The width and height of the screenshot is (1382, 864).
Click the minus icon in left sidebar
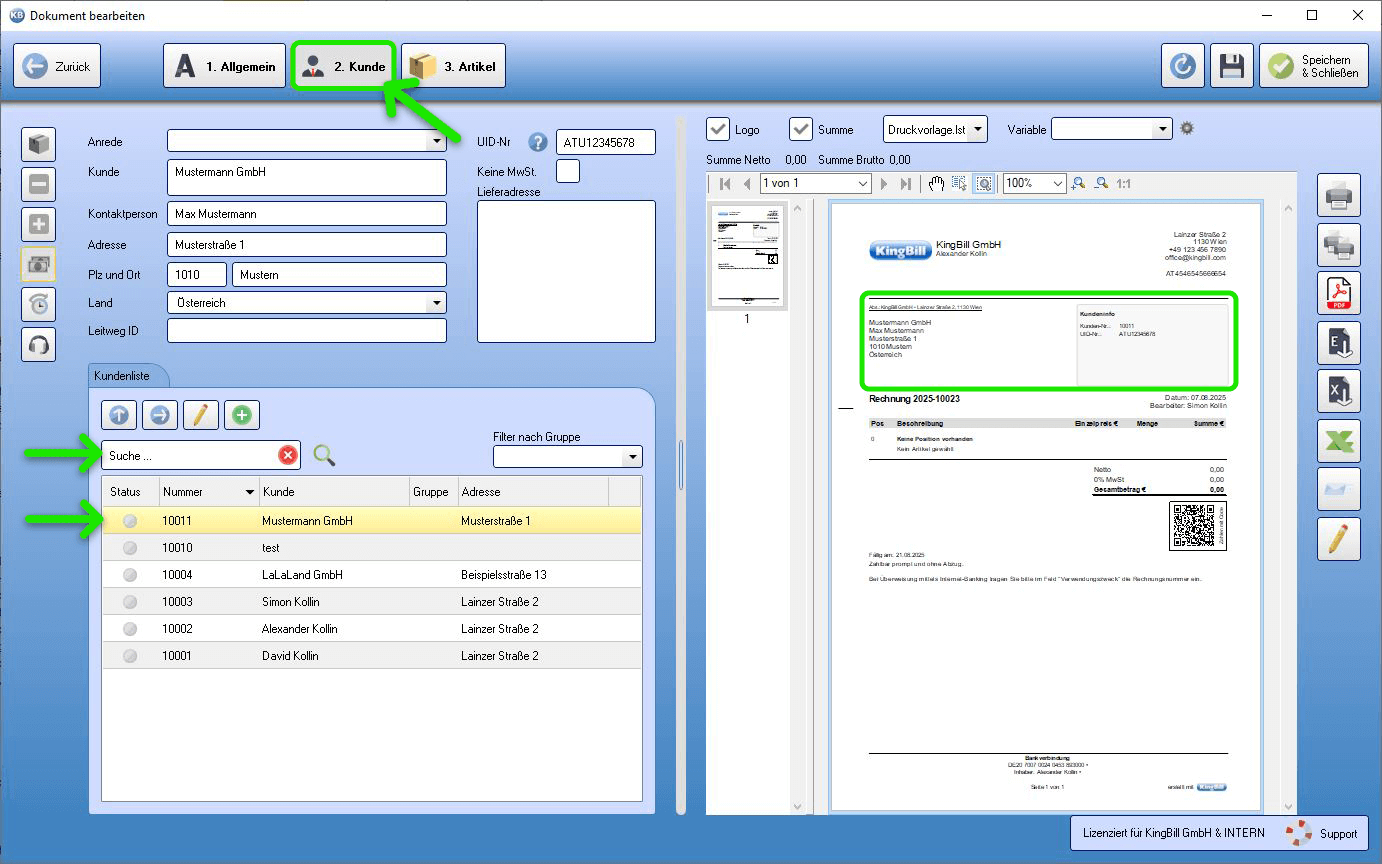(x=39, y=185)
